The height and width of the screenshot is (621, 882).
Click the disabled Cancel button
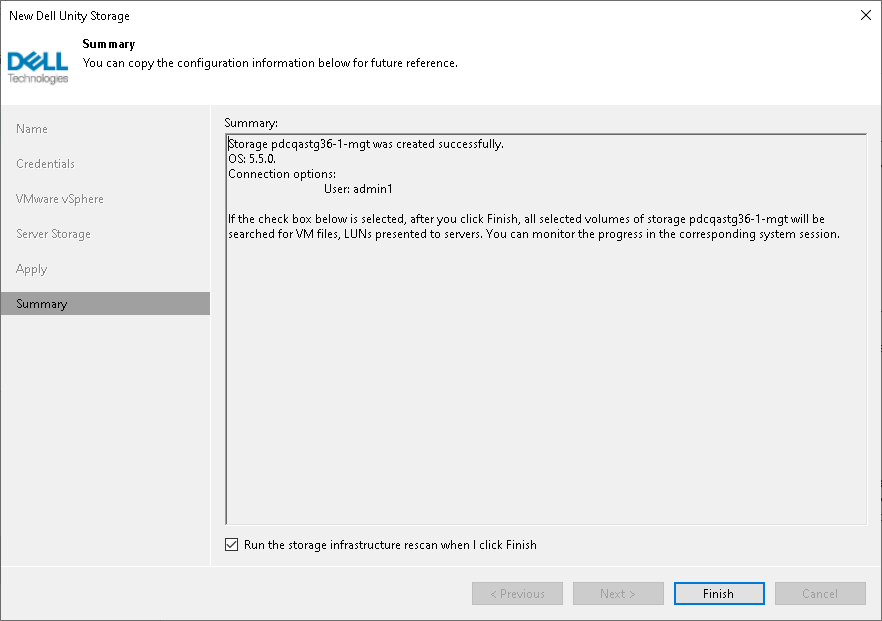pos(820,593)
